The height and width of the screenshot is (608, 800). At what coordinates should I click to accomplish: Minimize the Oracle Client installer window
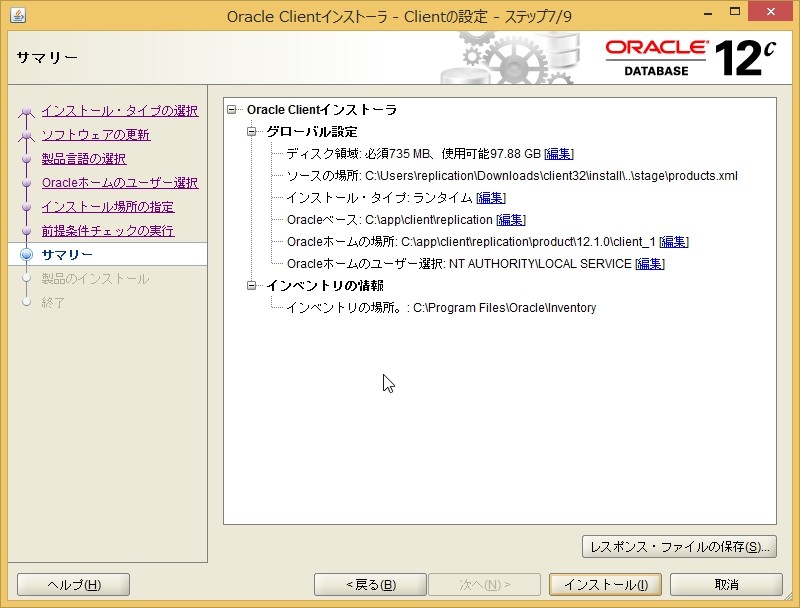(708, 12)
